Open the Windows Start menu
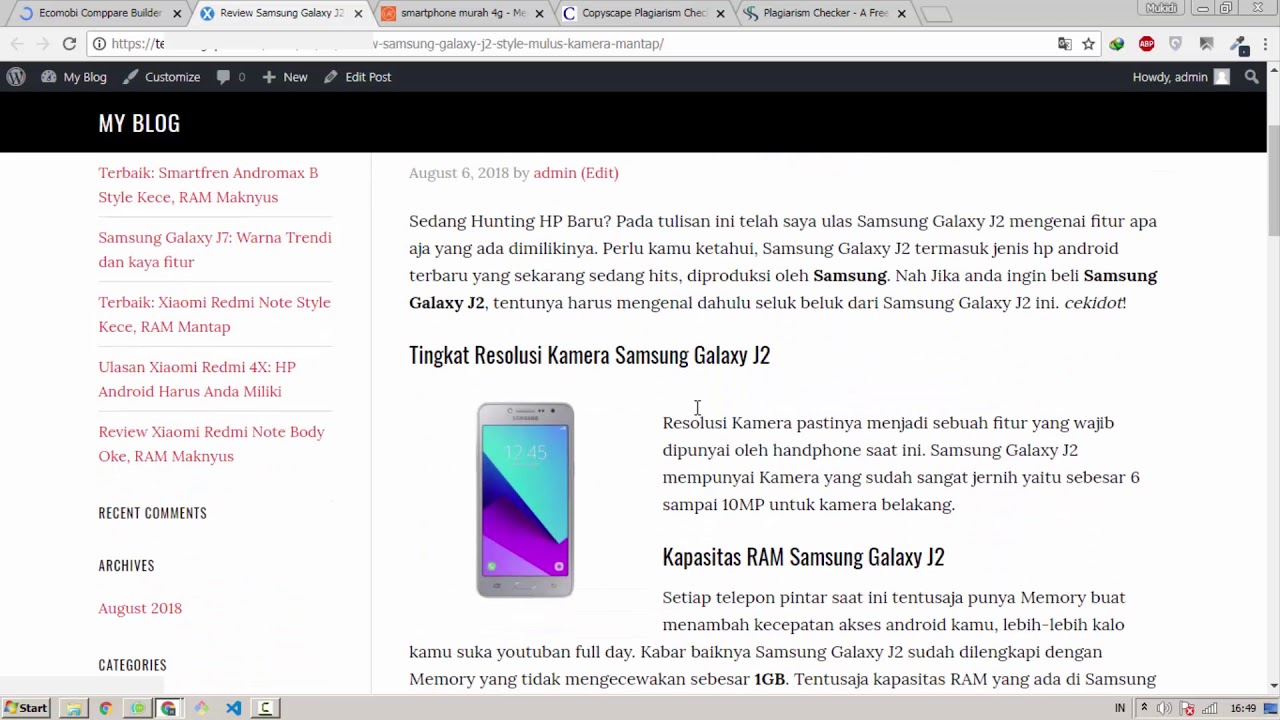The image size is (1280, 720). pyautogui.click(x=26, y=708)
